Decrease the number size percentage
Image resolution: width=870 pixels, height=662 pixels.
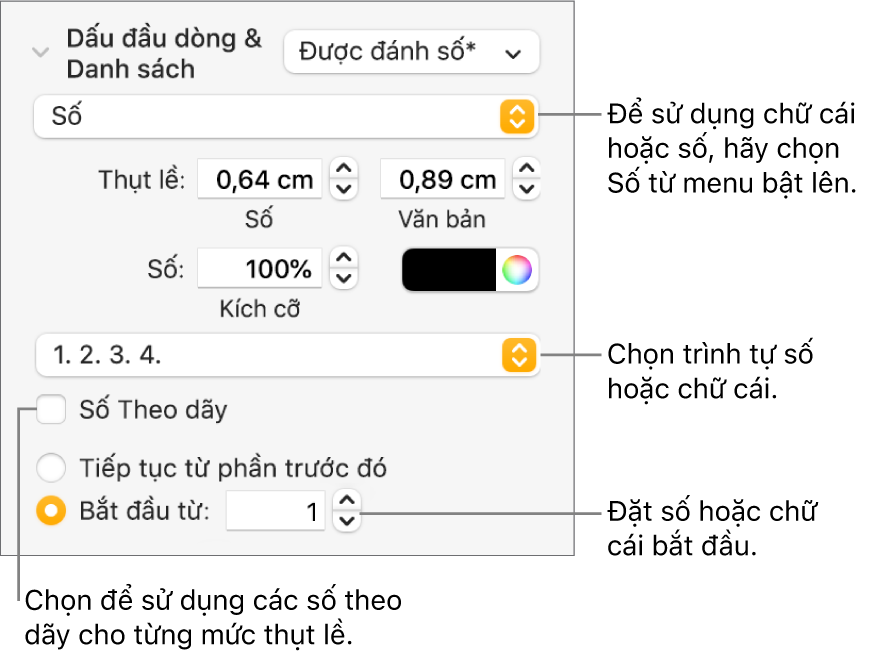click(x=344, y=278)
